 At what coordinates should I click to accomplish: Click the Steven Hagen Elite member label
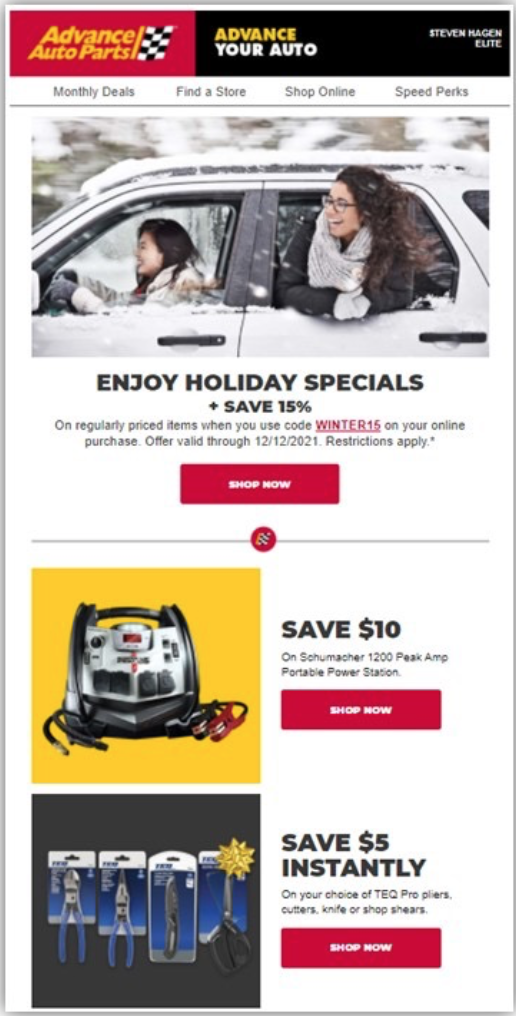[x=465, y=38]
